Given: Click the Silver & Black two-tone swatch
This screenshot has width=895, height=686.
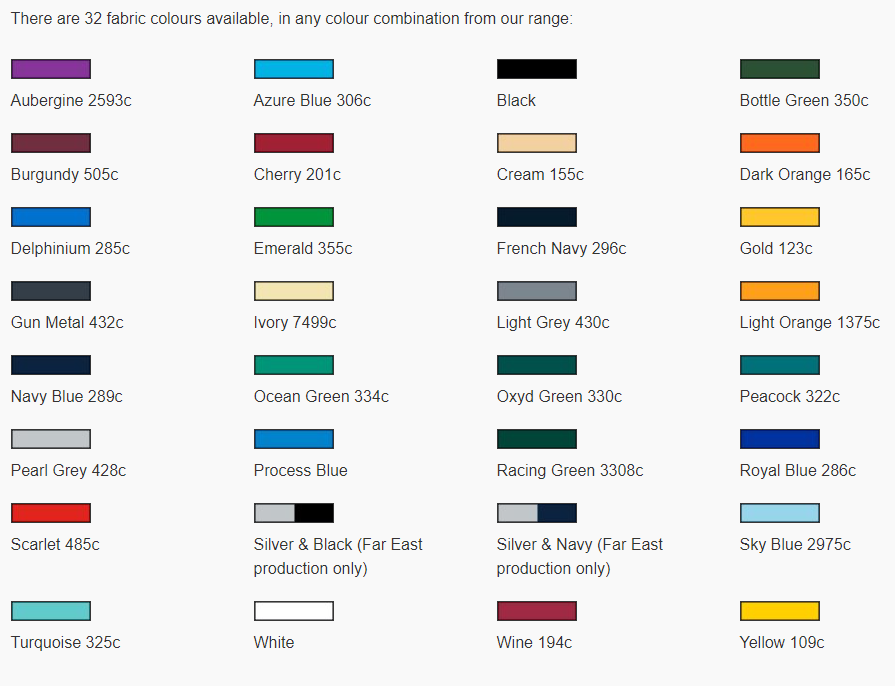Looking at the screenshot, I should [x=294, y=513].
